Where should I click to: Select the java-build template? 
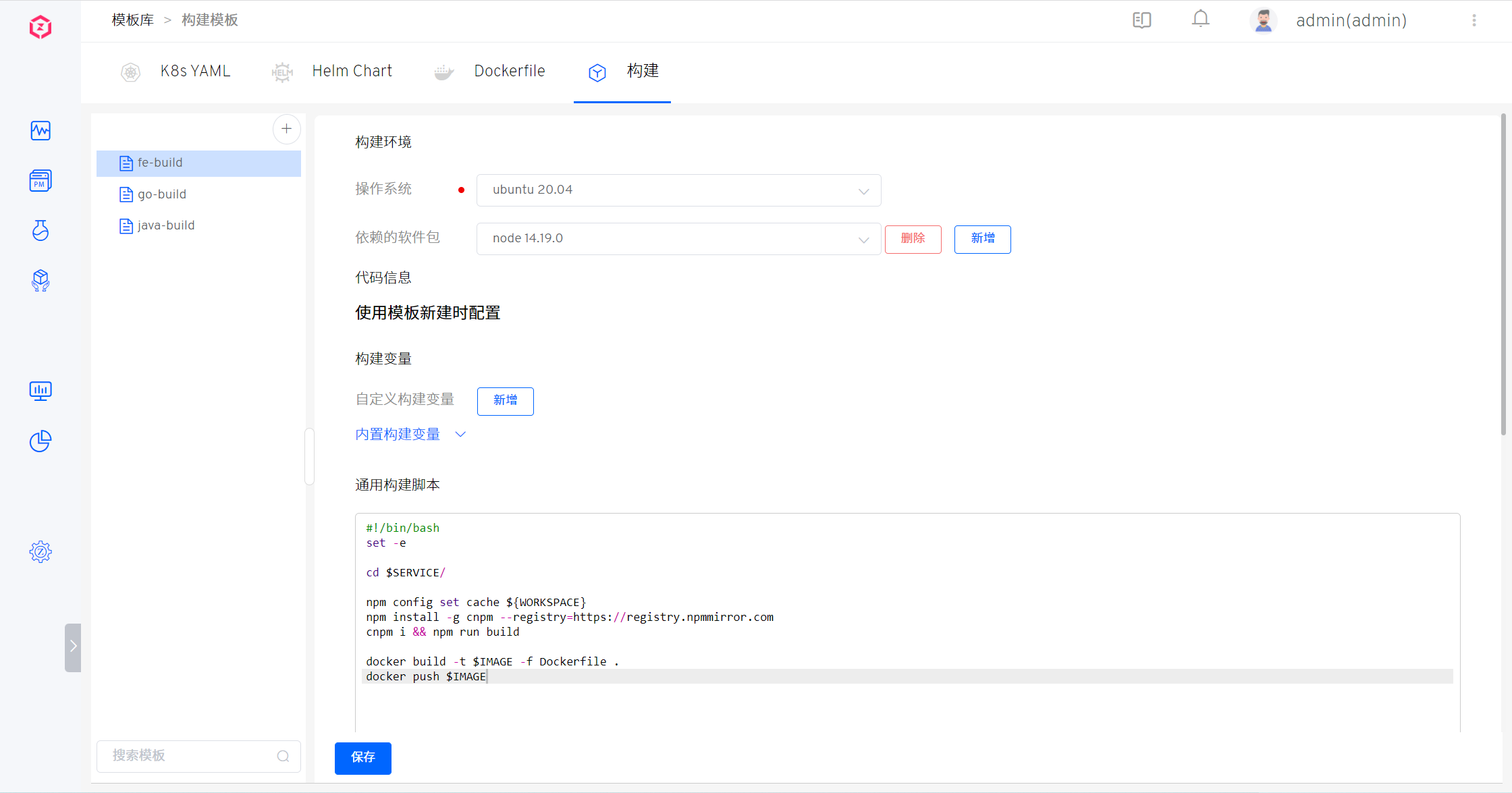pos(198,225)
